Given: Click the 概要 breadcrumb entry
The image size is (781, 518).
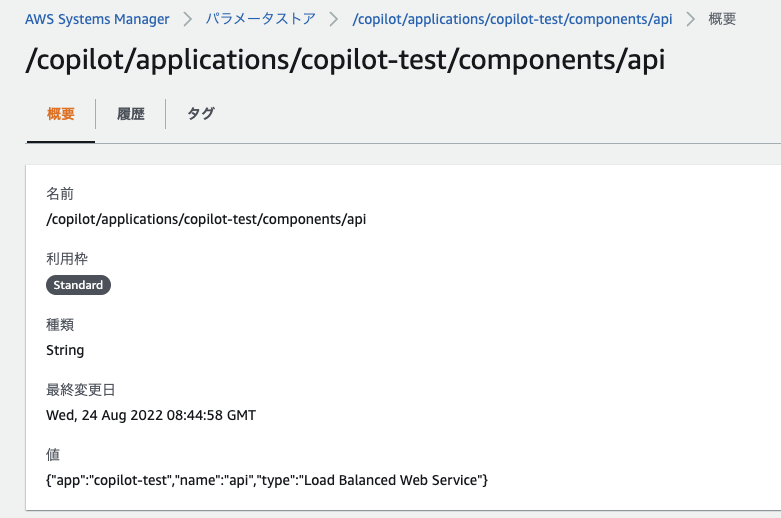Looking at the screenshot, I should click(722, 19).
